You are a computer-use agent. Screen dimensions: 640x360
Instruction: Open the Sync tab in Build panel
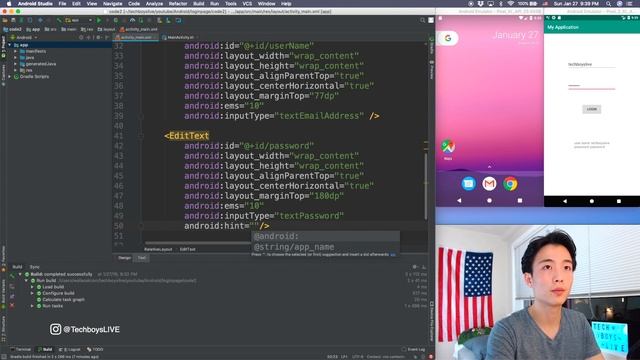(x=35, y=267)
